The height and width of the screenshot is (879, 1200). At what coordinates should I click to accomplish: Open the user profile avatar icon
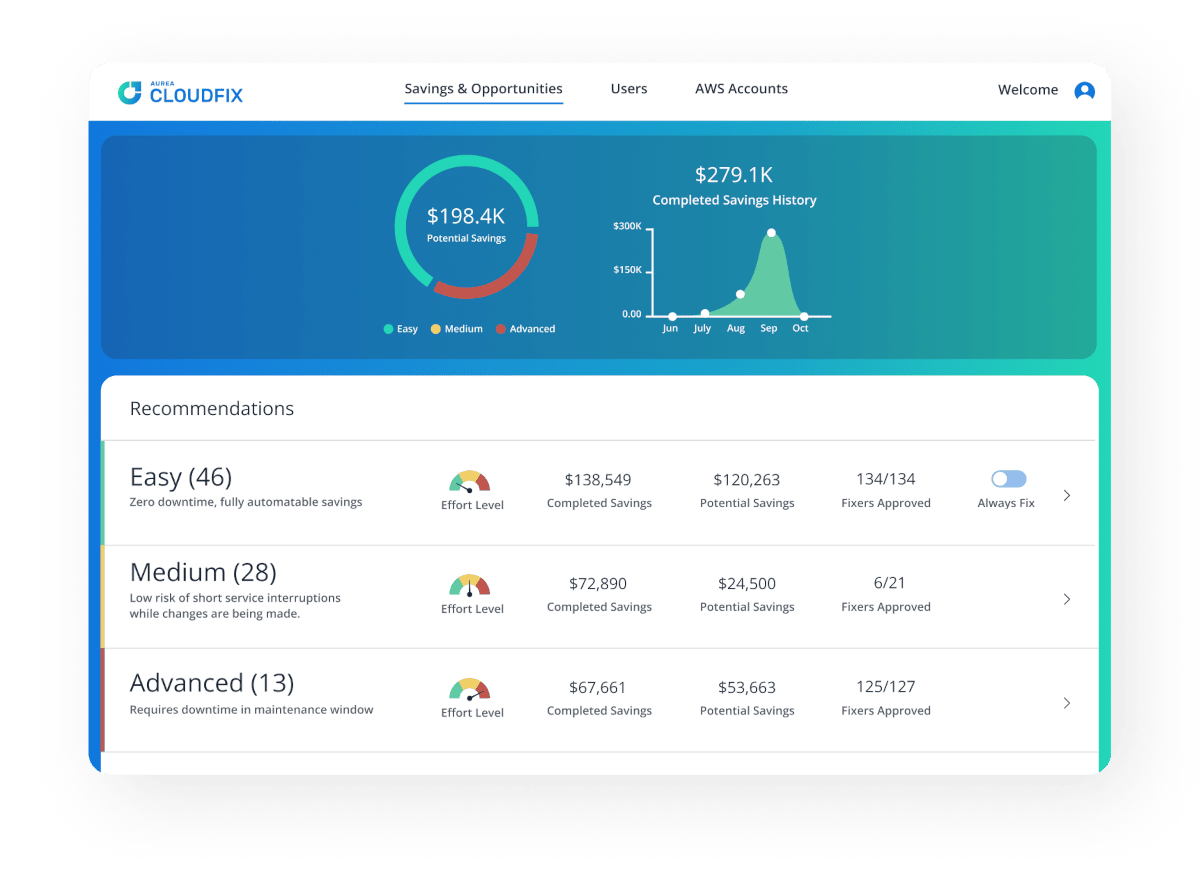1085,90
